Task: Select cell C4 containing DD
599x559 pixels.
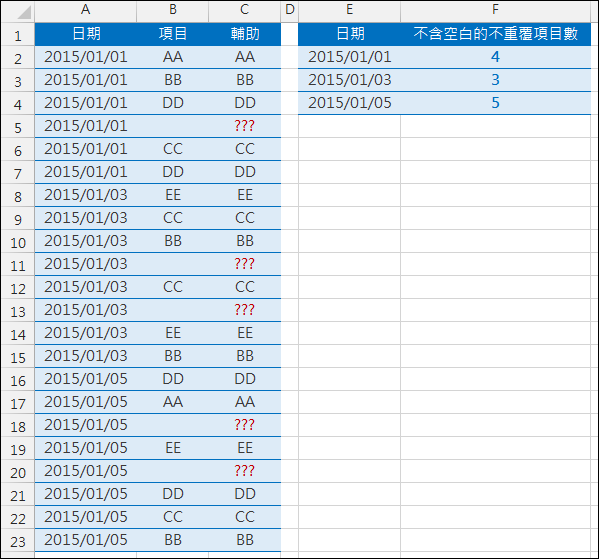Action: 244,103
